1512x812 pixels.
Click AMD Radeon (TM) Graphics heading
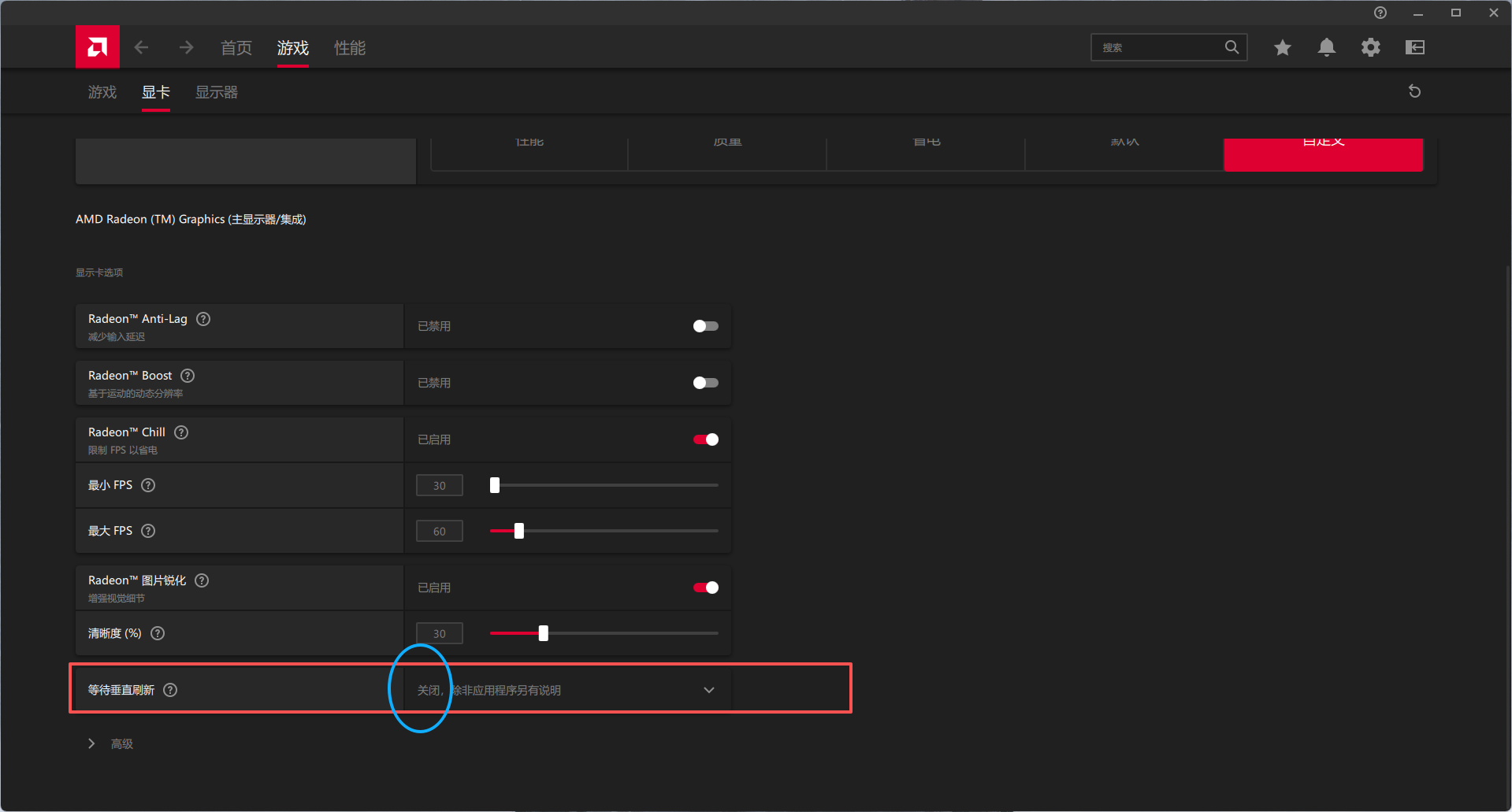click(x=191, y=219)
